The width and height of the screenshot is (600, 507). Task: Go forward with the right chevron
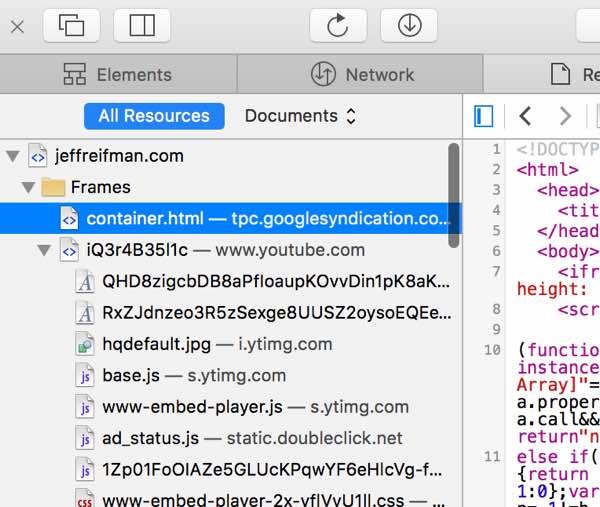pyautogui.click(x=565, y=116)
